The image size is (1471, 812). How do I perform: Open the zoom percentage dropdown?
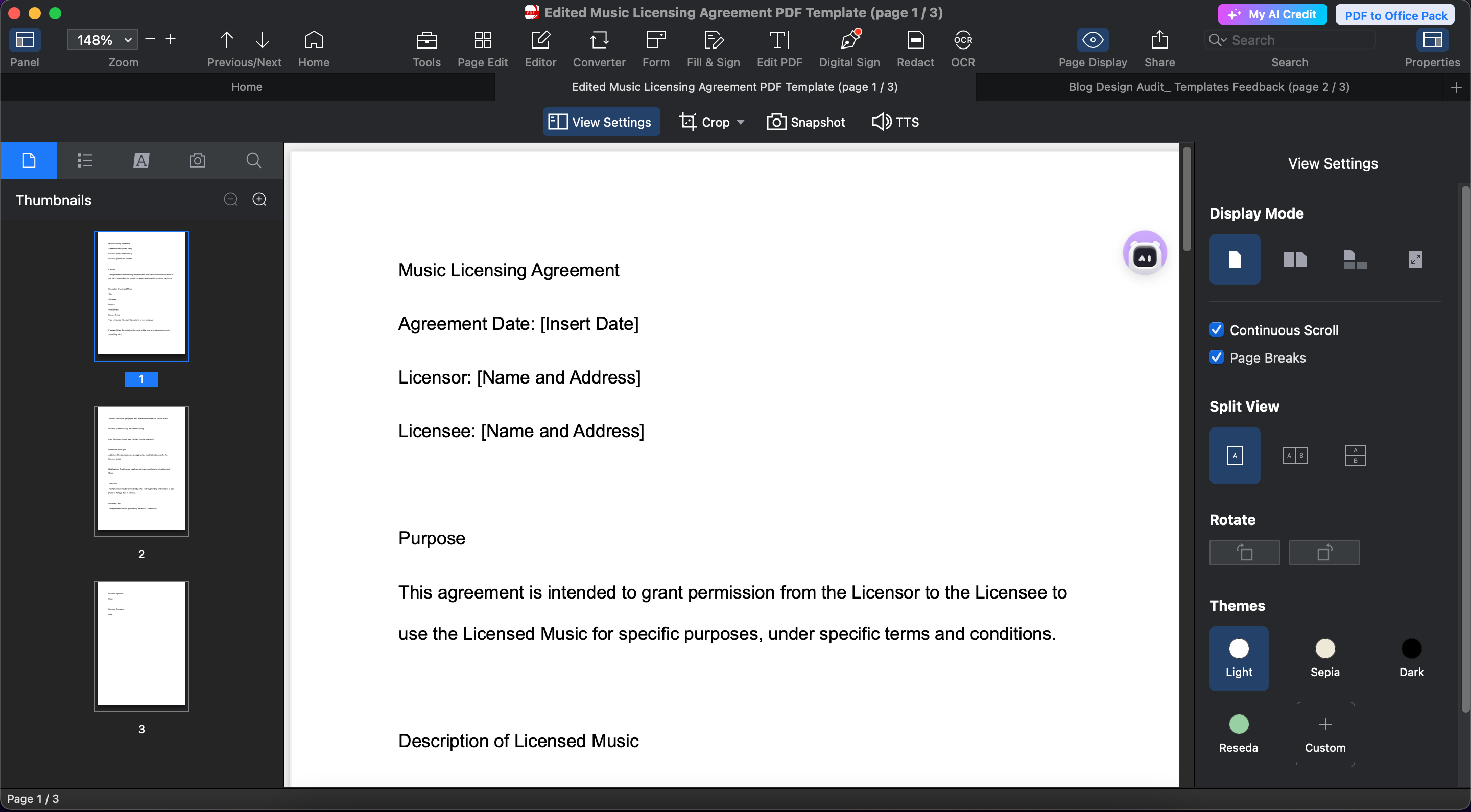128,40
